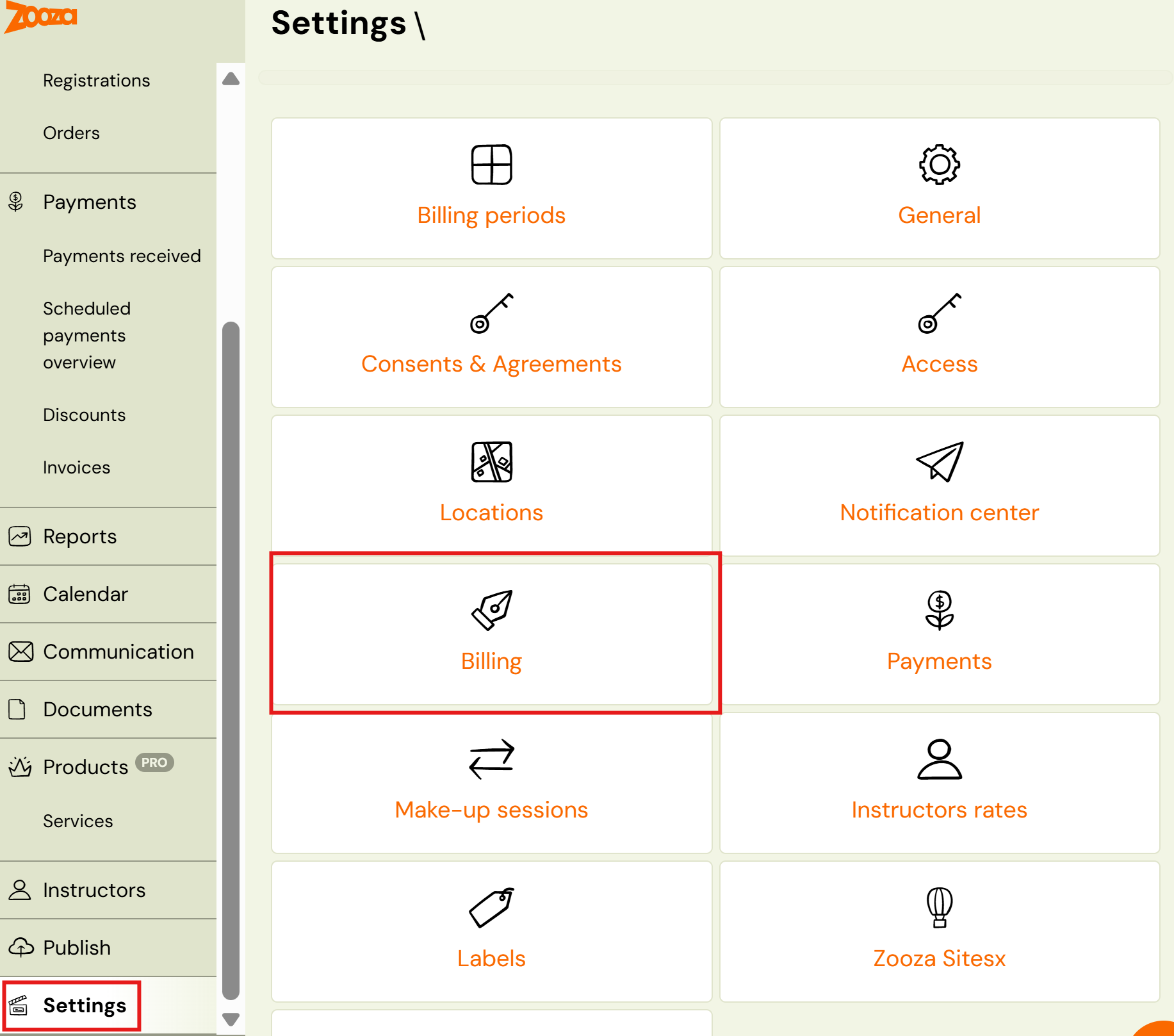Image resolution: width=1174 pixels, height=1036 pixels.
Task: Click the Billing periods grid icon
Action: click(491, 165)
